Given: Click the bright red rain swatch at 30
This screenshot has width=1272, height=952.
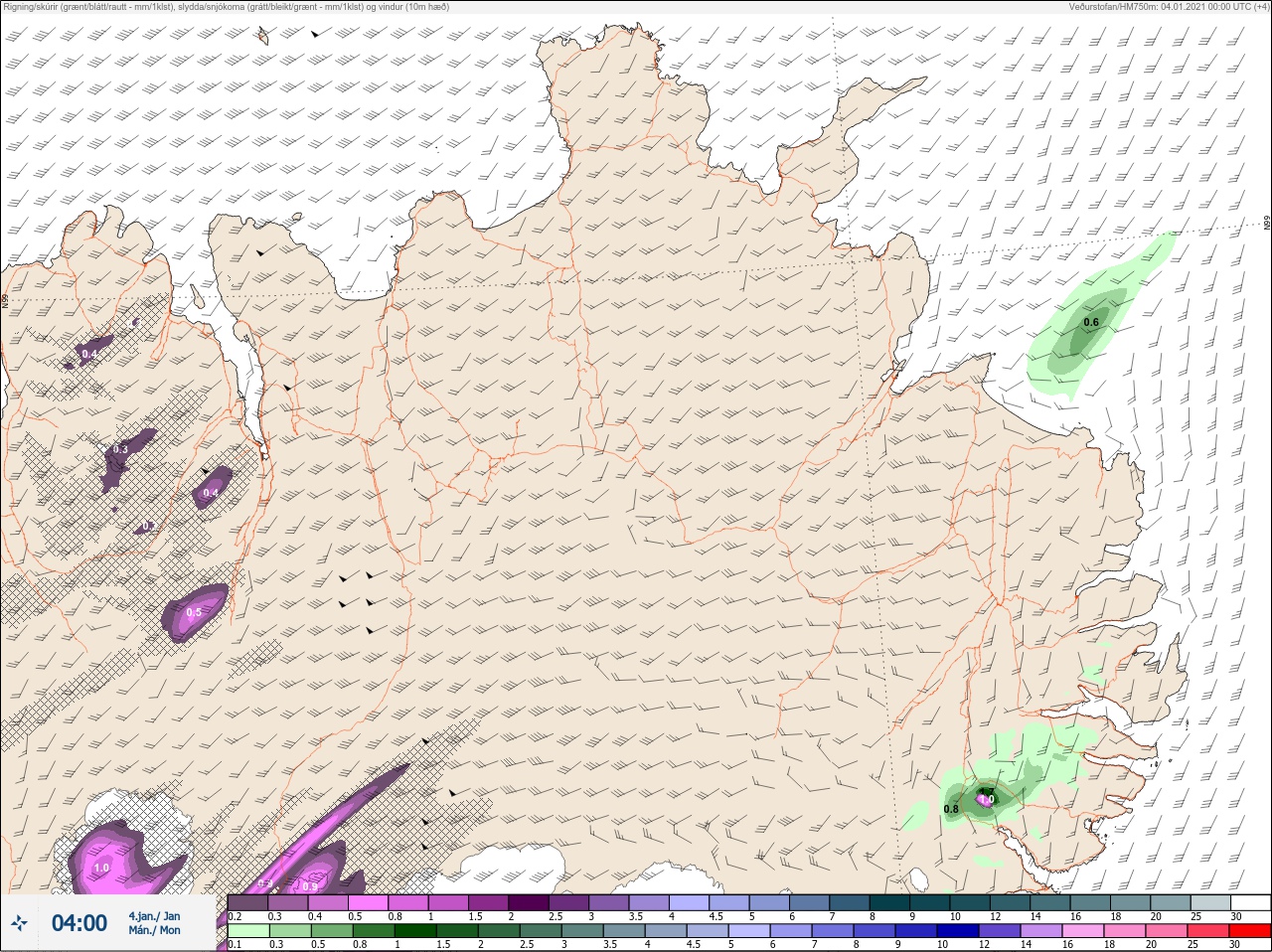Looking at the screenshot, I should [1250, 931].
